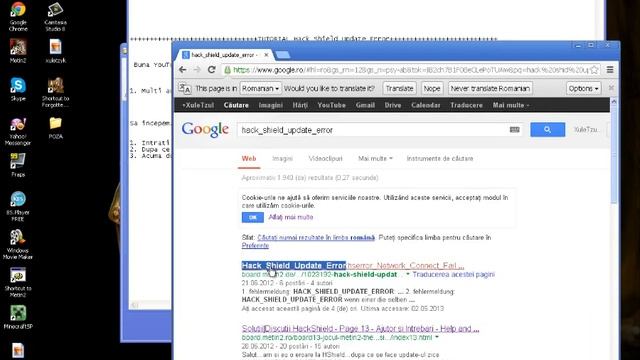Click Chrome forward arrow button

point(197,70)
